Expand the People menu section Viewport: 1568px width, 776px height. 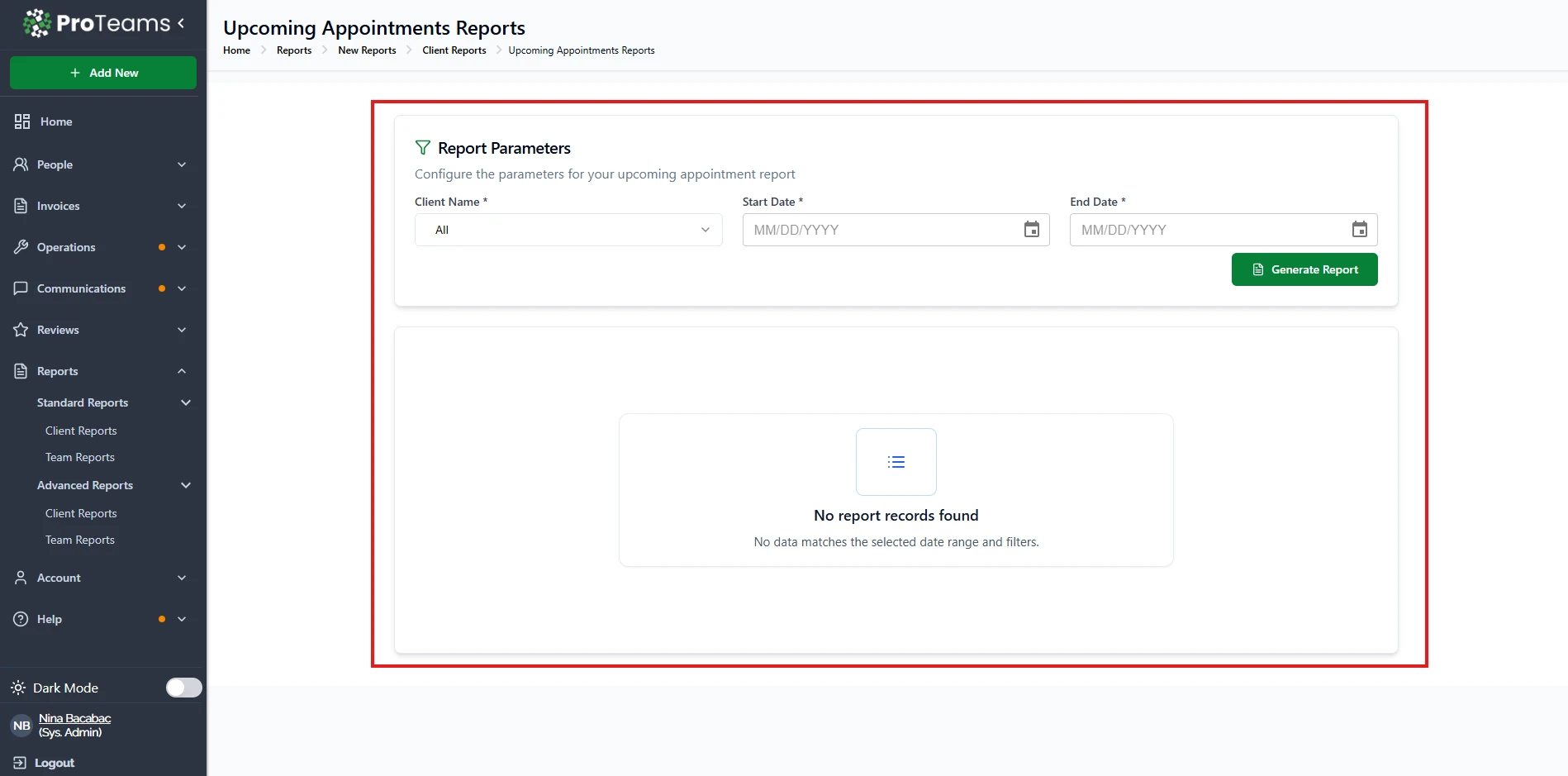181,164
